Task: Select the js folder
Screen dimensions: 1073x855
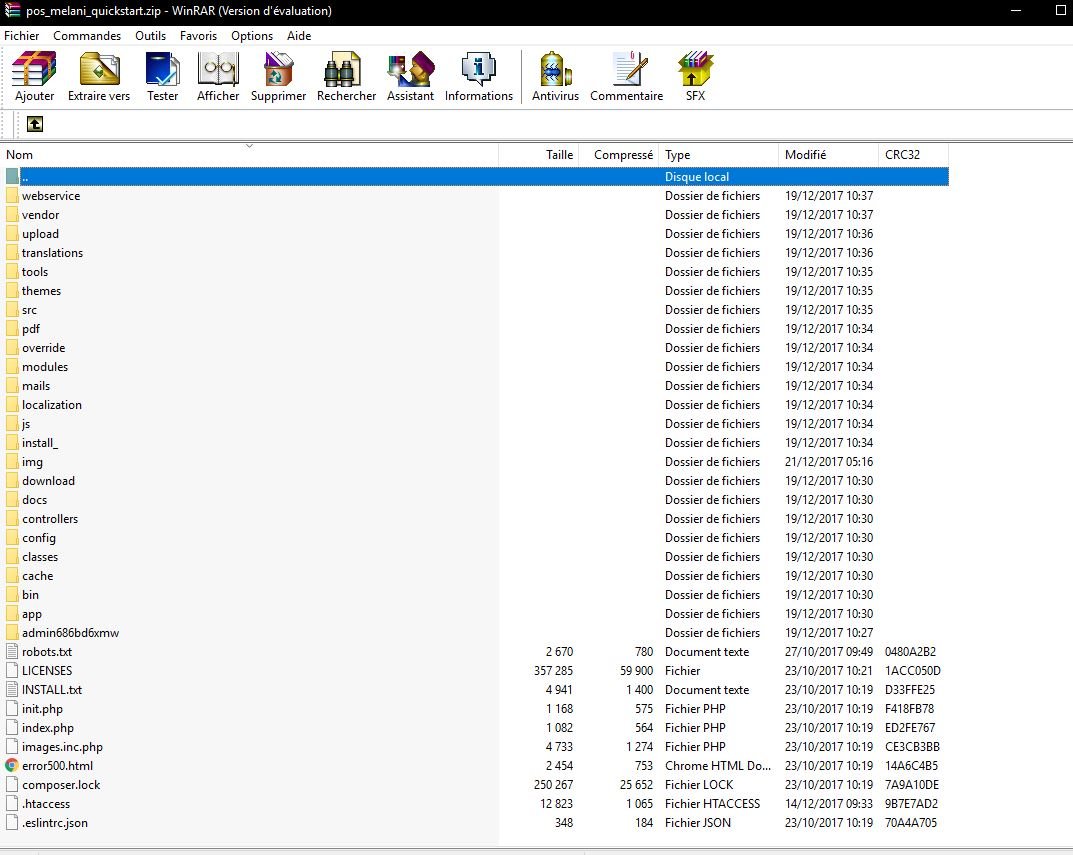Action: [x=26, y=424]
